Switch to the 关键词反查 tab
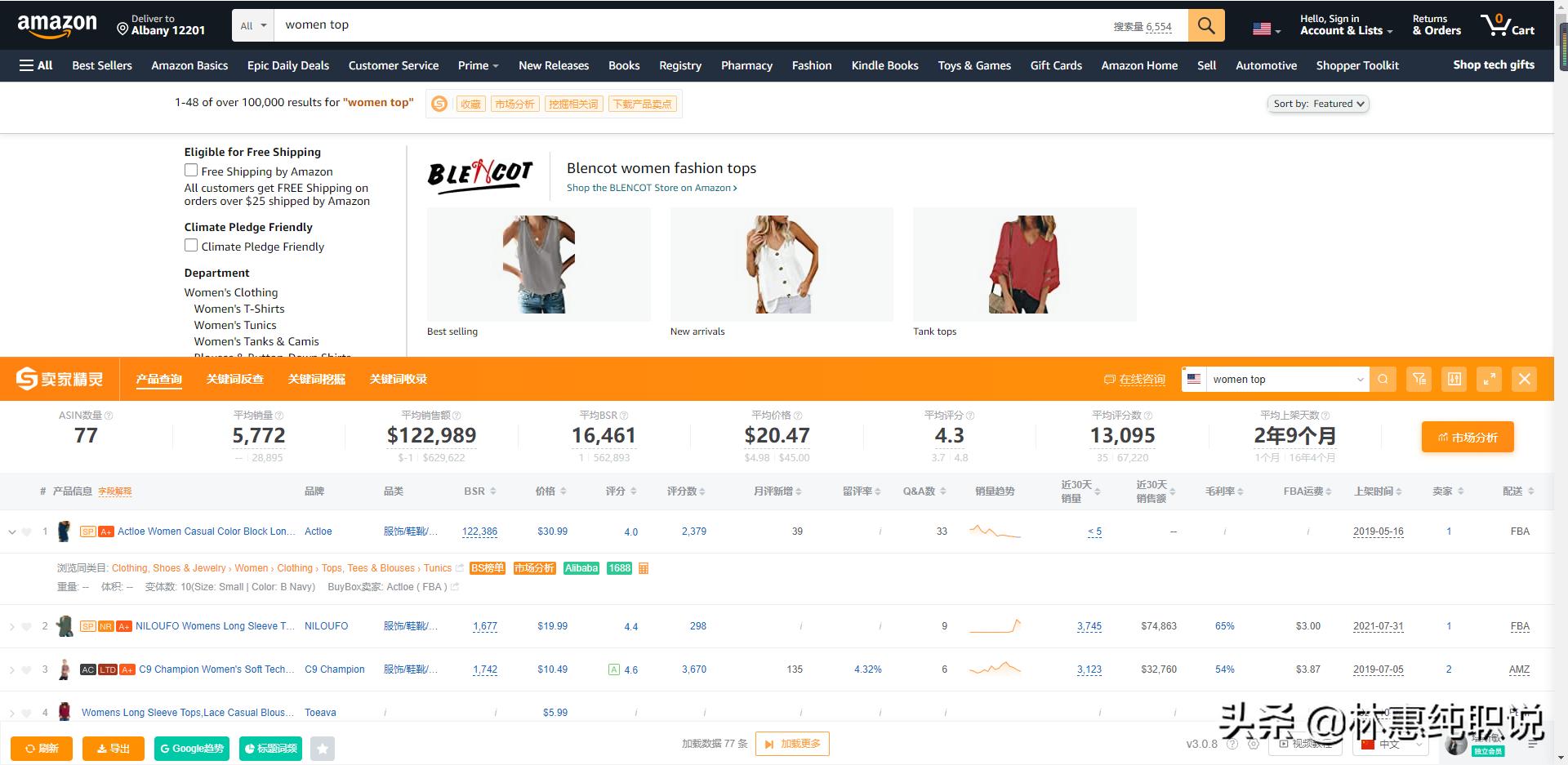The width and height of the screenshot is (1568, 765). click(x=235, y=379)
